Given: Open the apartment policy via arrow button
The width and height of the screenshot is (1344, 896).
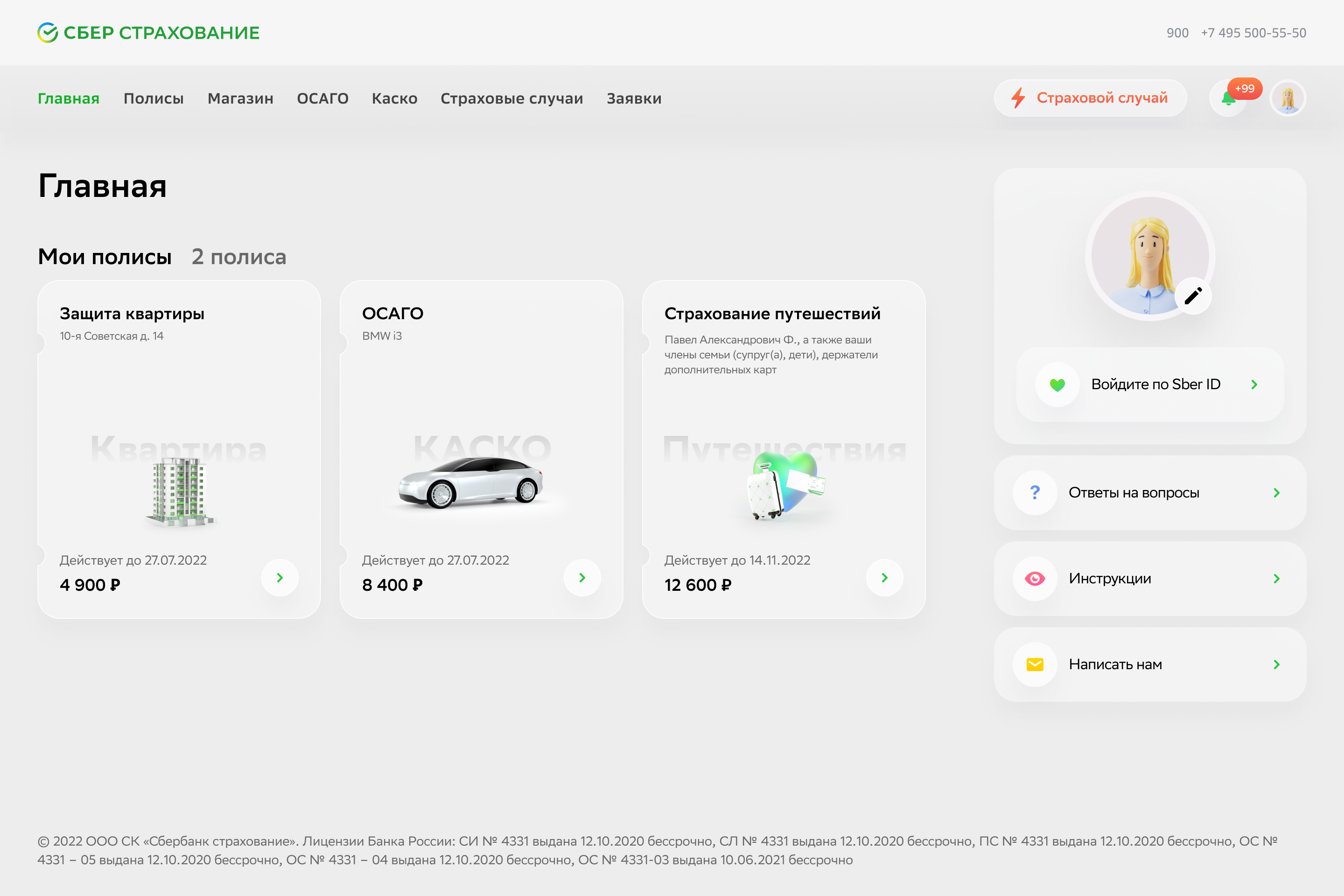Looking at the screenshot, I should point(280,578).
